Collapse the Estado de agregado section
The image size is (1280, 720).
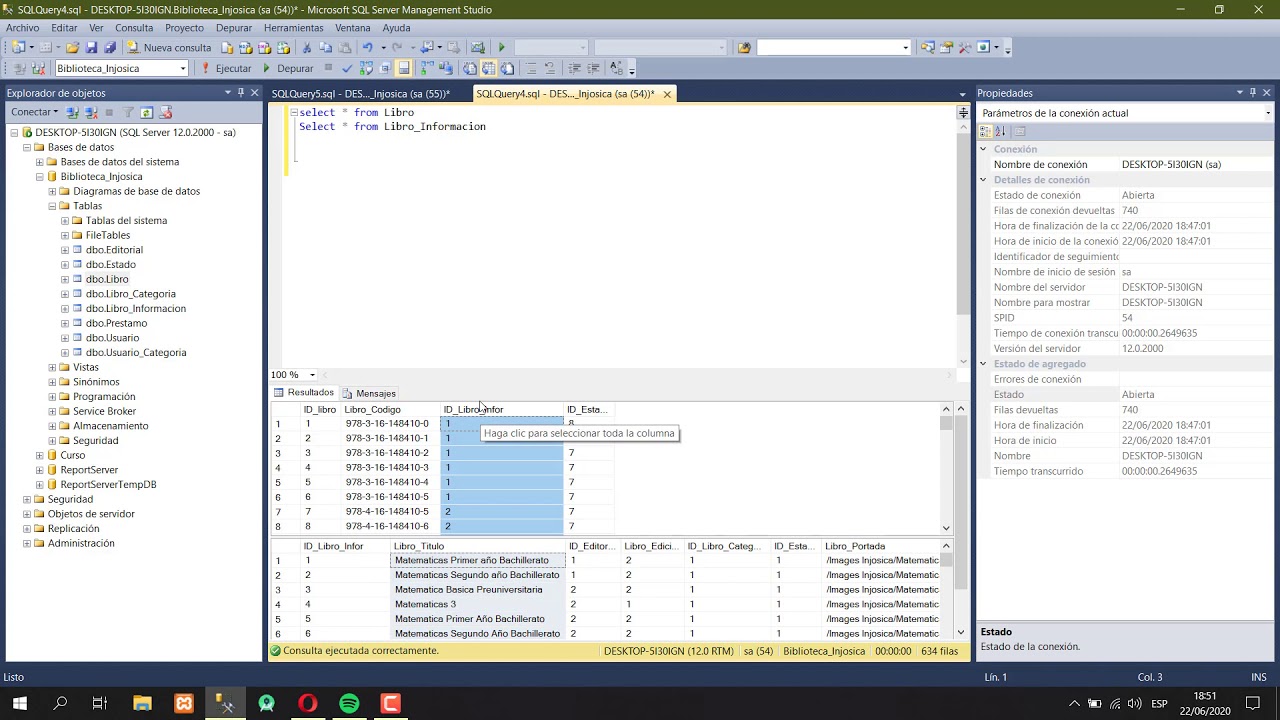tap(983, 364)
